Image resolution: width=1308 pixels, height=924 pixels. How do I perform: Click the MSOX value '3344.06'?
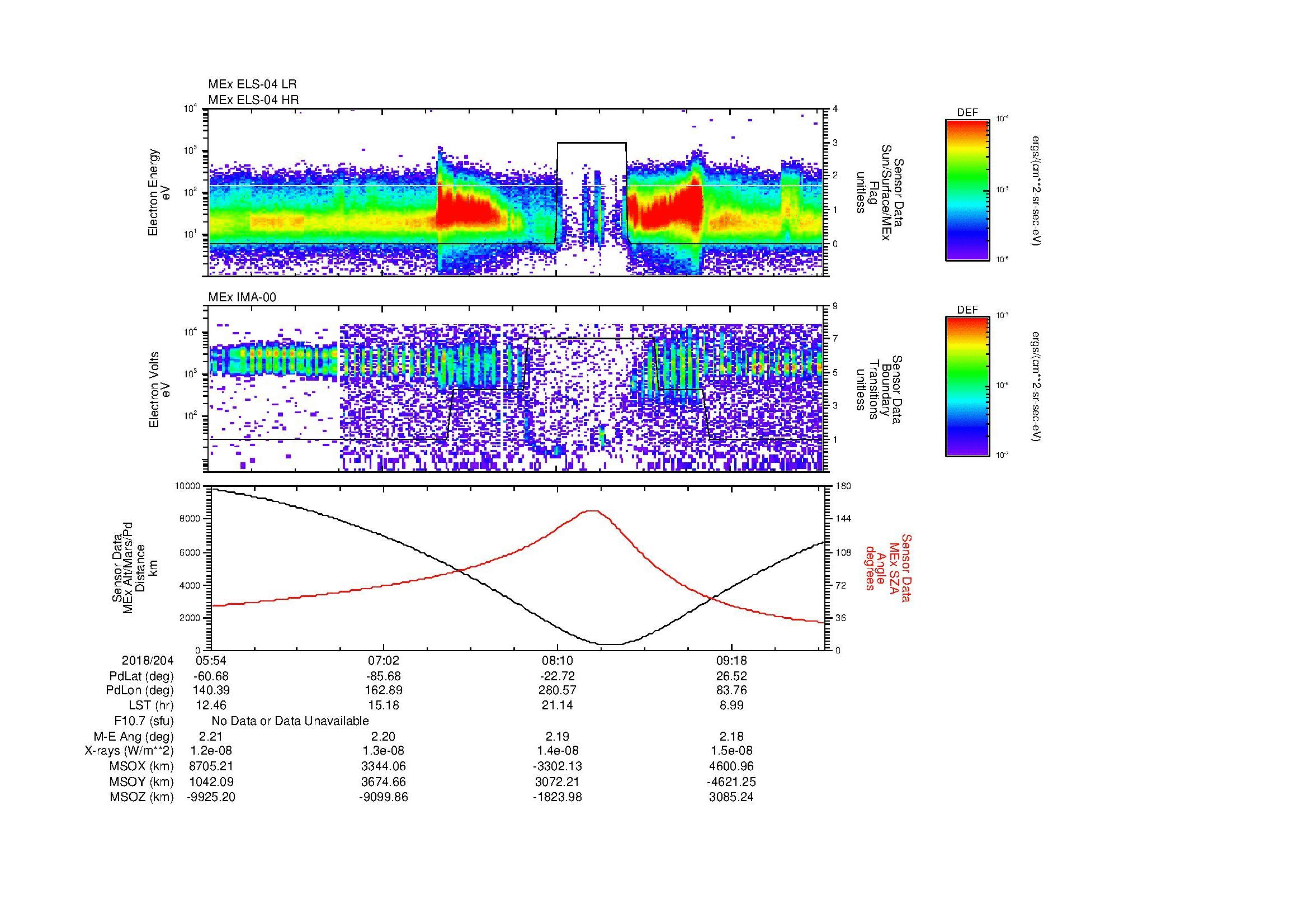[x=384, y=766]
